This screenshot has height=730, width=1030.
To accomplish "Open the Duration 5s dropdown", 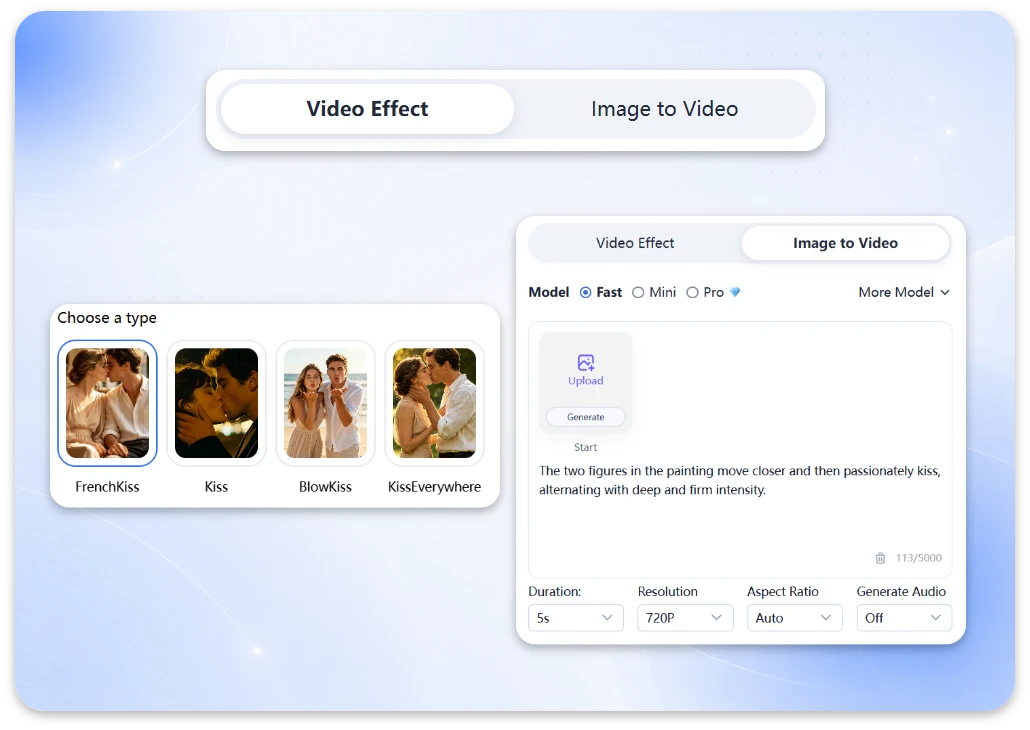I will point(575,618).
